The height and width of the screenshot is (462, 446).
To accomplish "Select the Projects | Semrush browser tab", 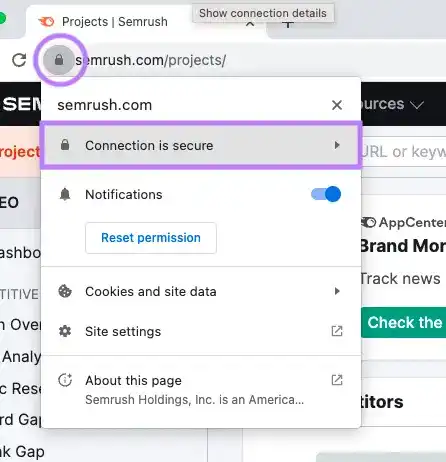I will (x=115, y=22).
